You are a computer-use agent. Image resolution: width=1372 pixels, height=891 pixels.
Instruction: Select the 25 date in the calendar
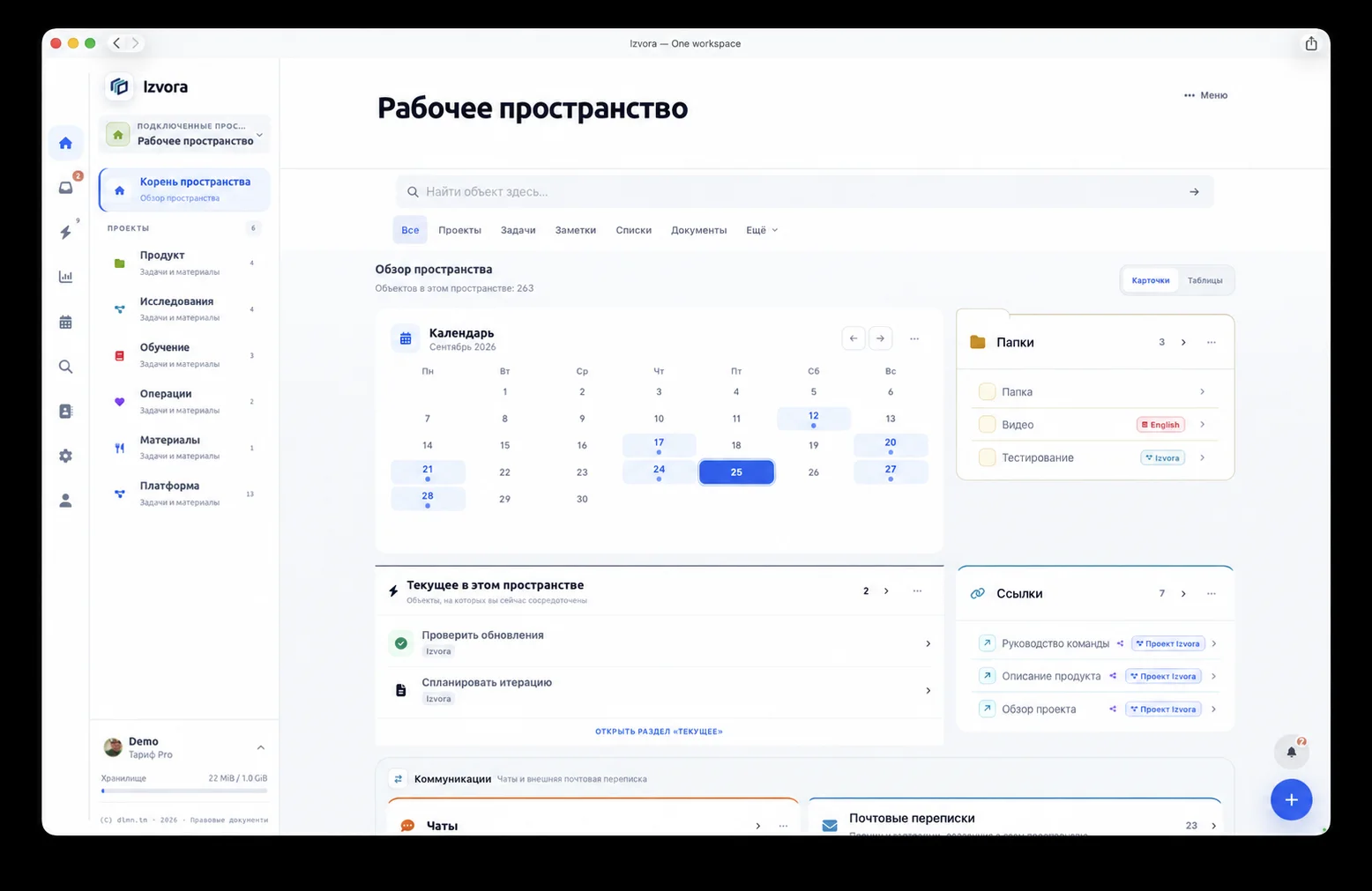click(x=736, y=472)
